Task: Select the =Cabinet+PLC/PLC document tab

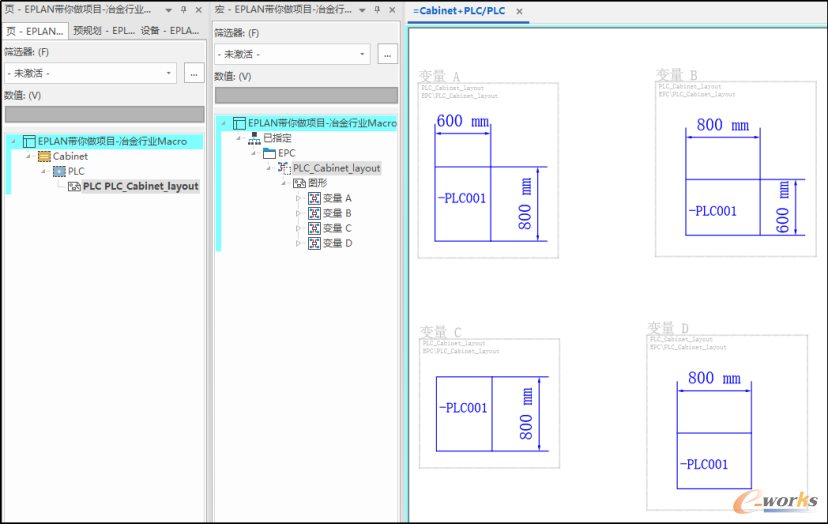Action: [x=459, y=11]
